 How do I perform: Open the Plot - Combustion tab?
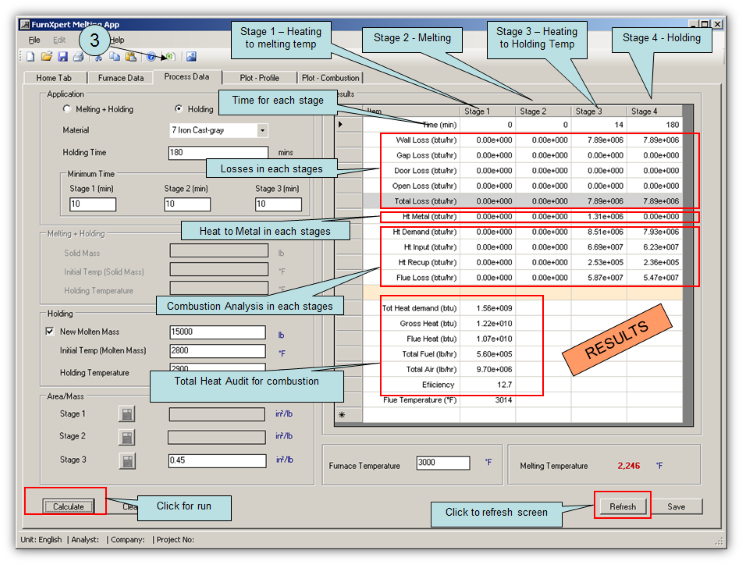point(330,78)
